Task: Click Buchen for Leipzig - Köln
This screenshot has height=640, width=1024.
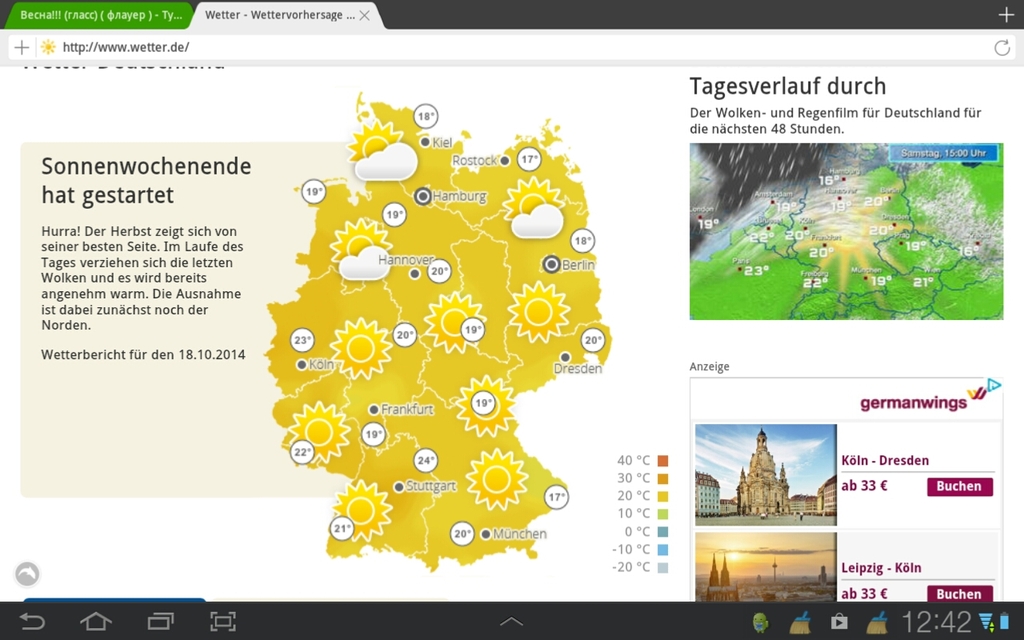Action: (959, 593)
